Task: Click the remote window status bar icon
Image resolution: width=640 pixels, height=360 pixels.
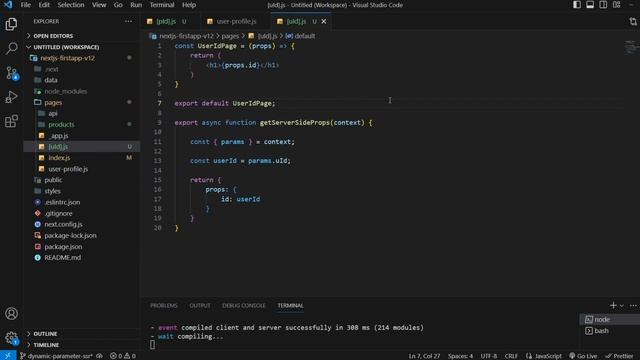Action: 7,356
